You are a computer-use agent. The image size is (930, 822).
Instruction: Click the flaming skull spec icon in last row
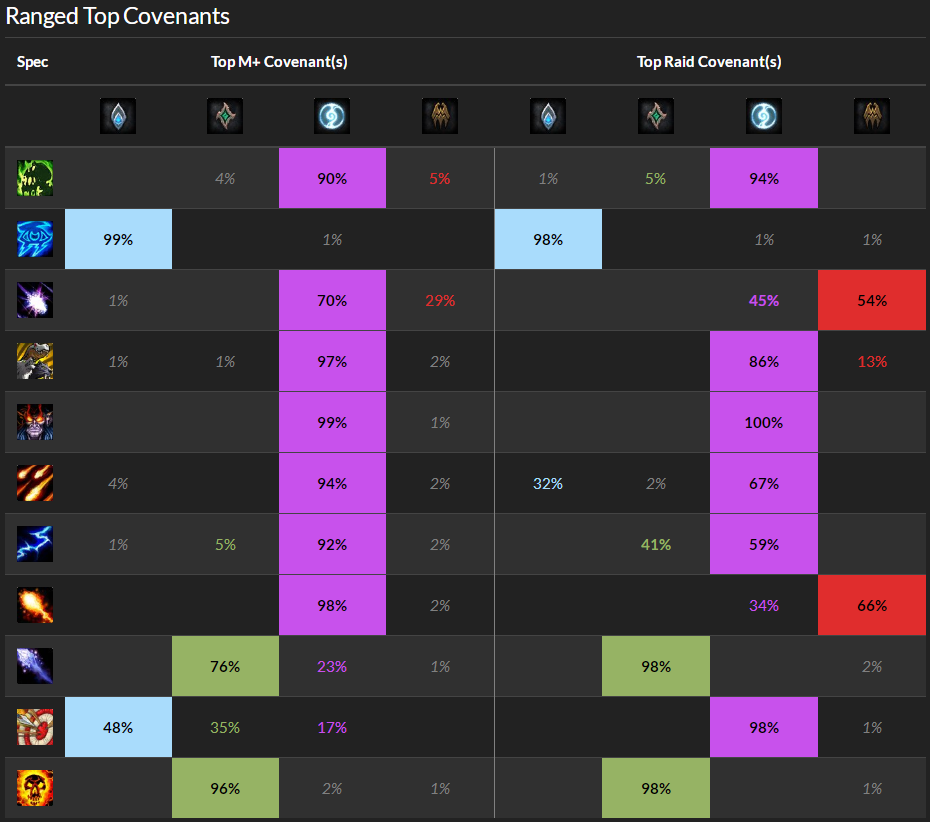coord(35,788)
